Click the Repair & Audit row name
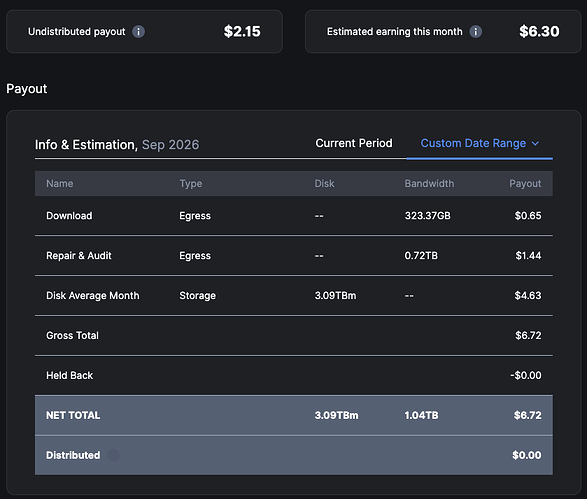587x499 pixels. [79, 256]
